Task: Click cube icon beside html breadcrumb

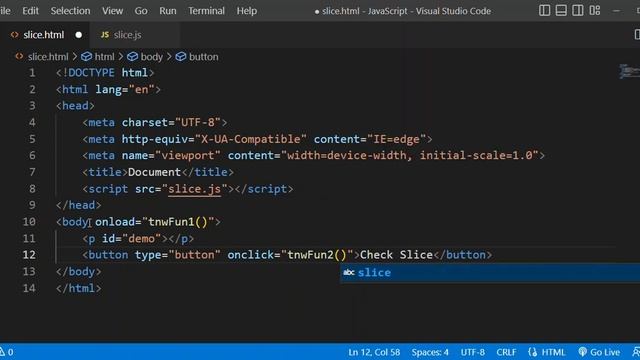Action: (x=87, y=57)
